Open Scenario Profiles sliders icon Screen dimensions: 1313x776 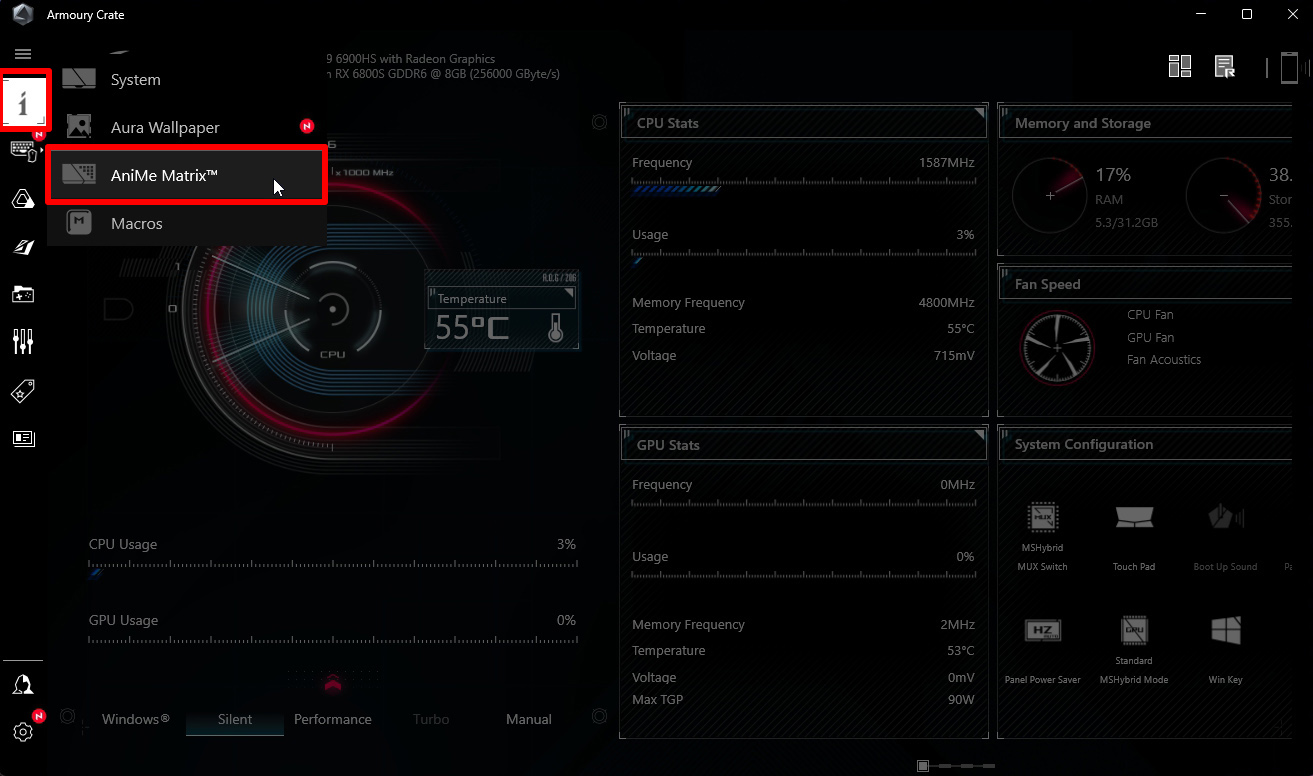(x=23, y=342)
